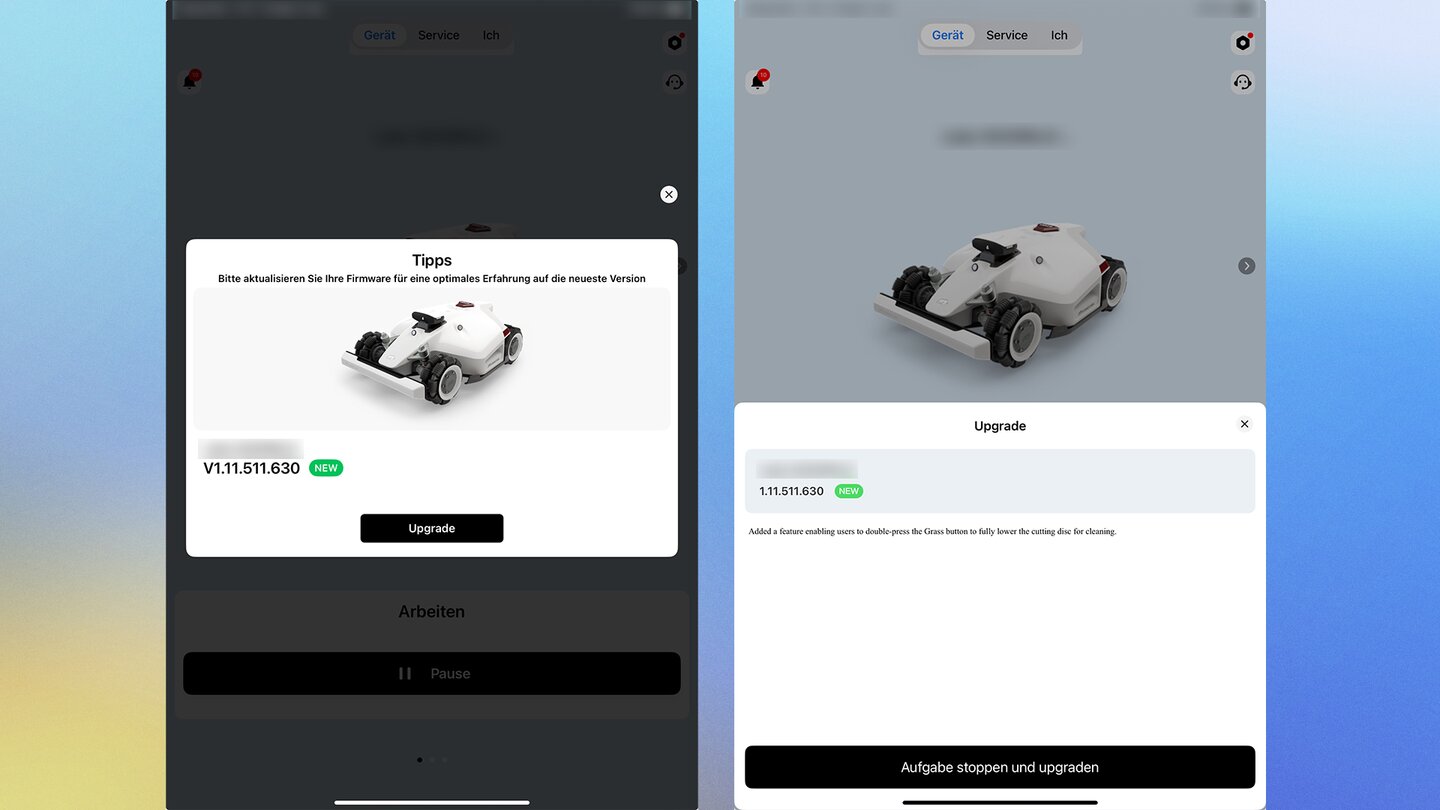1440x810 pixels.
Task: Tap the hexagon settings icon in right screen
Action: click(1243, 42)
